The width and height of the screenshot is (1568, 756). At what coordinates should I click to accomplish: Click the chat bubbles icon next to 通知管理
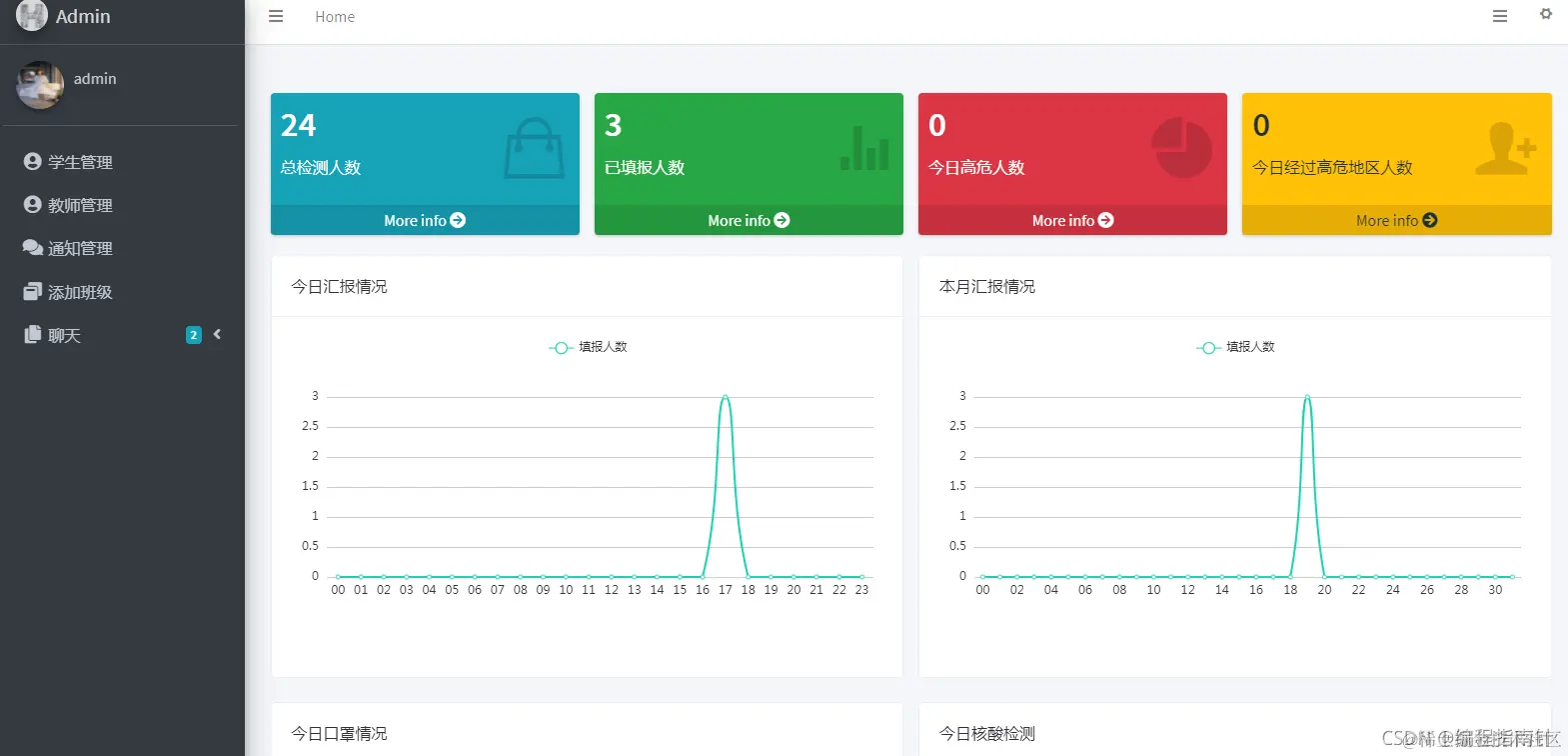[33, 247]
